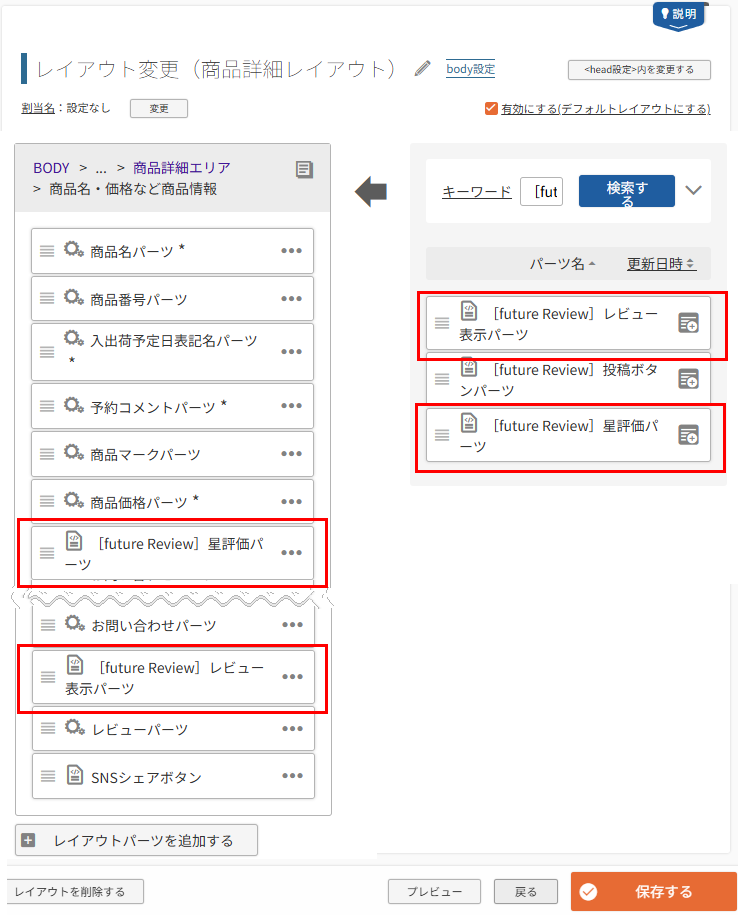Click document icon of レビュー表示パーツ in layout

75,665
